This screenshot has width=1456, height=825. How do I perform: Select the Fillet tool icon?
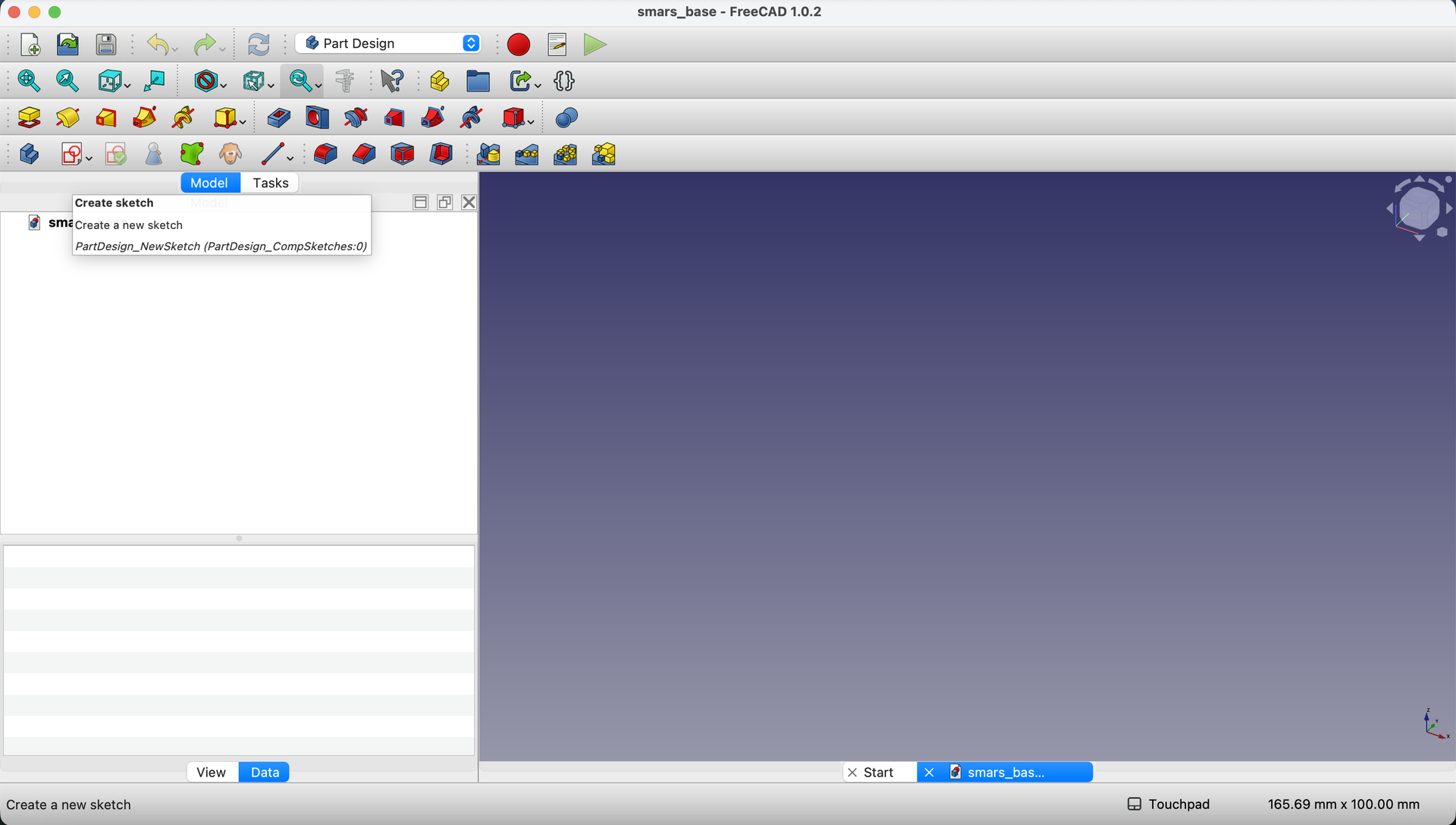[325, 154]
